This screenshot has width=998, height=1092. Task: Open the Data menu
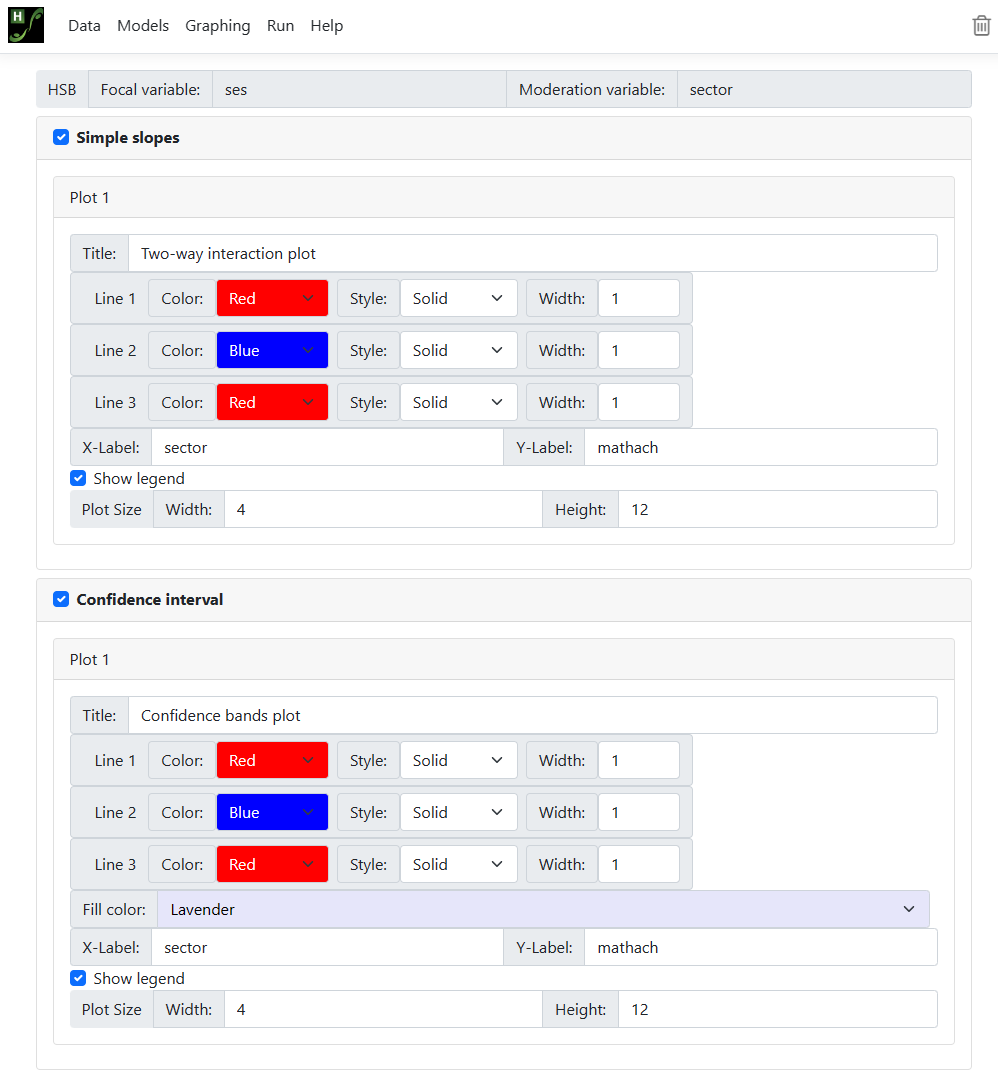coord(84,26)
